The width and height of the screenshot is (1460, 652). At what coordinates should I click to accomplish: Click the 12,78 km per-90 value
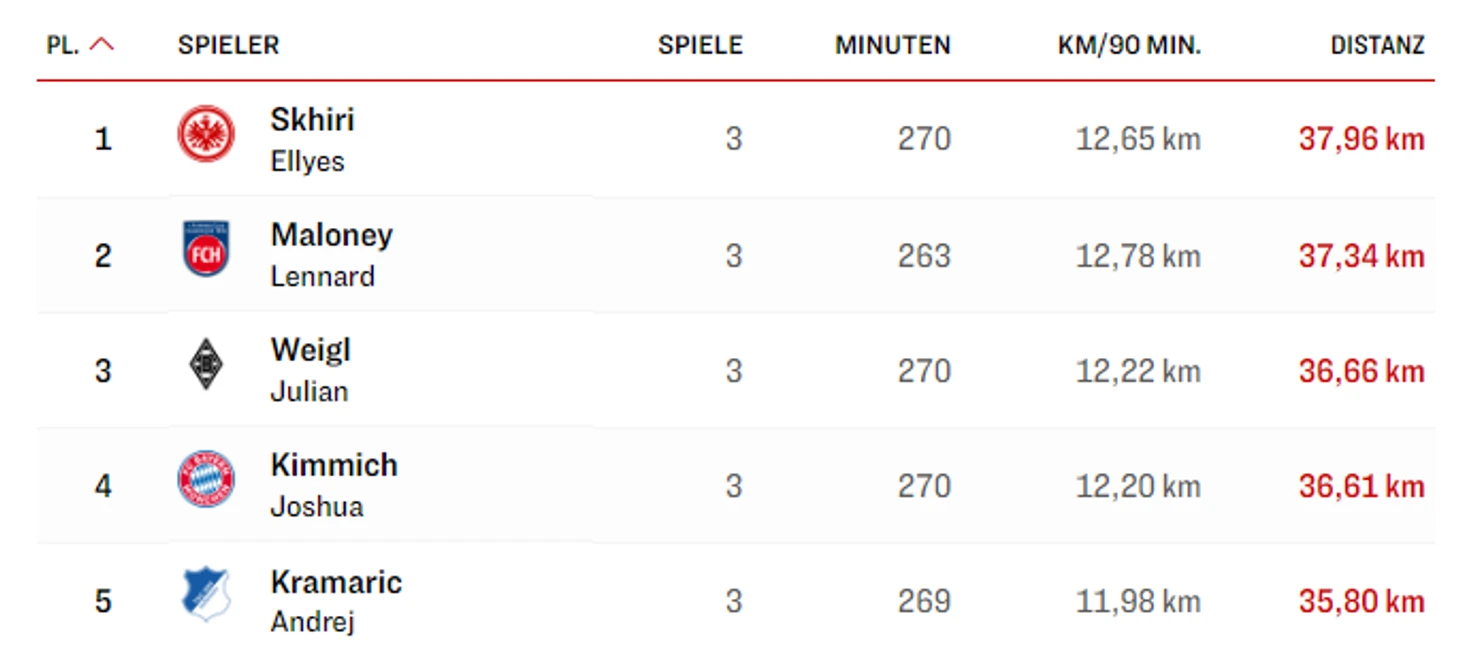pos(1137,256)
